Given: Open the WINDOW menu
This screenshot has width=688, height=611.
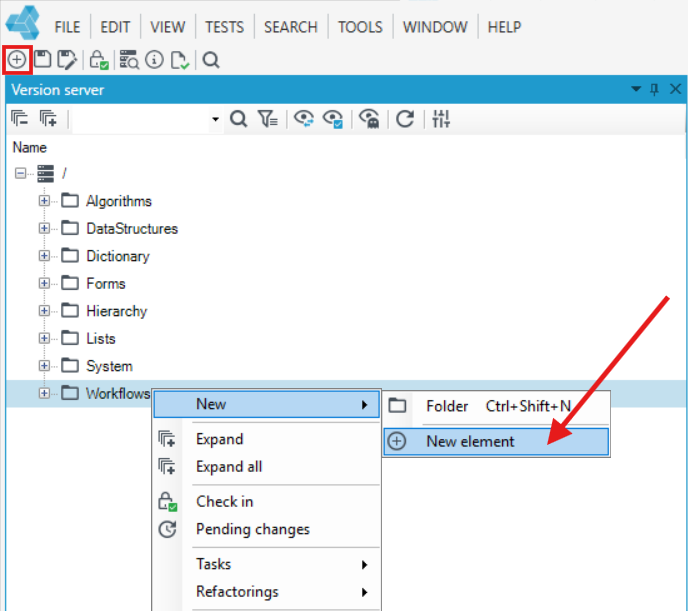Looking at the screenshot, I should [x=435, y=27].
